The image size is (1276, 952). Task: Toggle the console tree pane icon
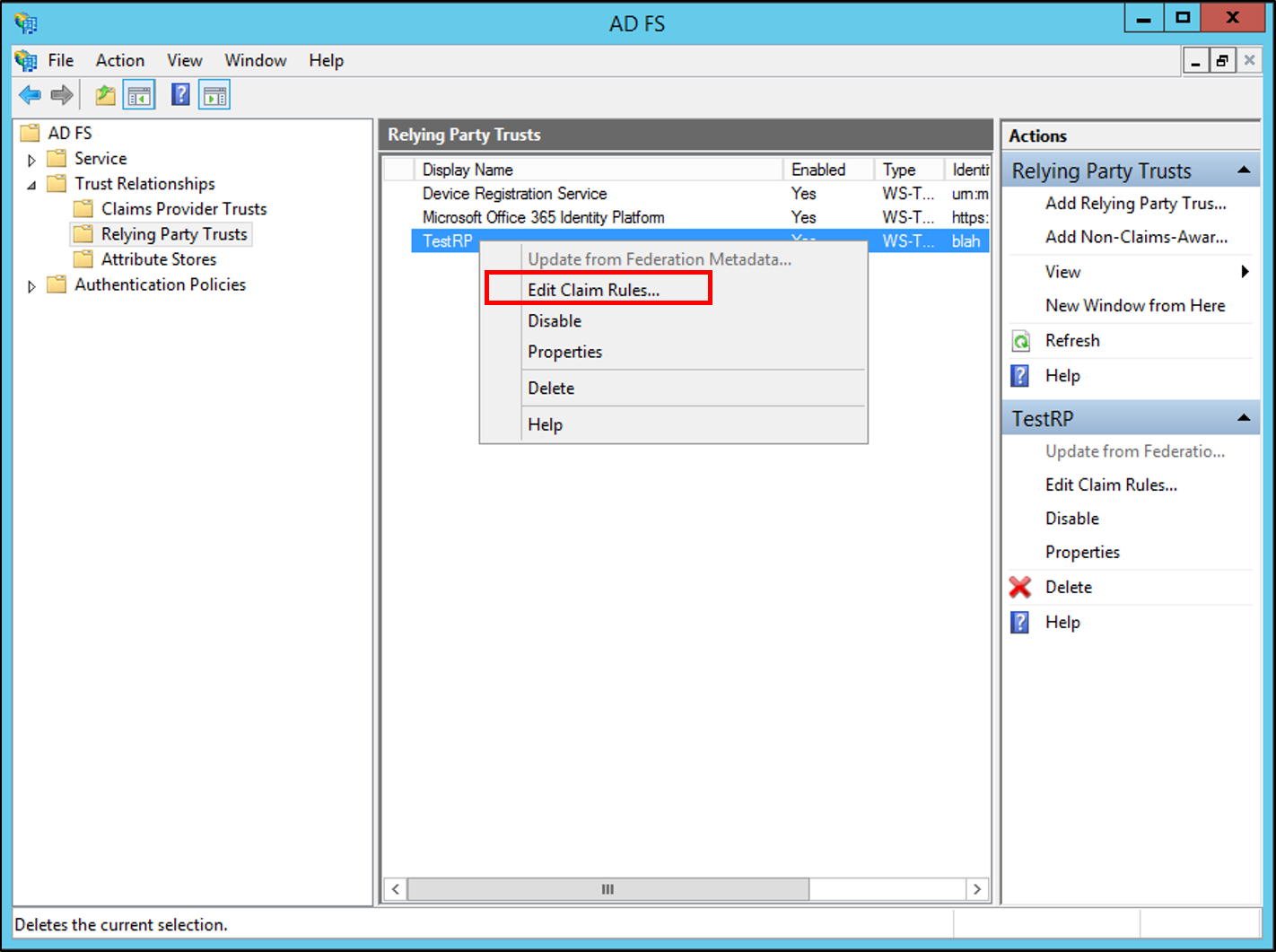(x=139, y=94)
